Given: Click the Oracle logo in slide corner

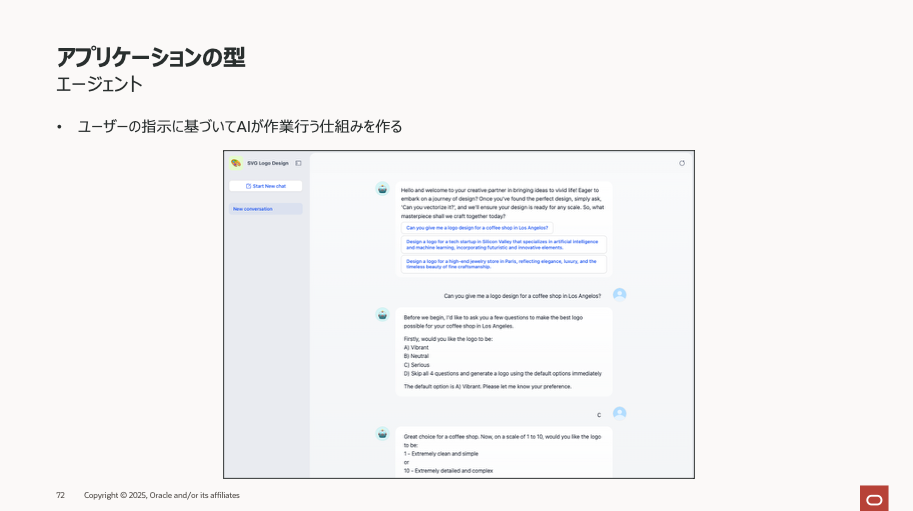Looking at the screenshot, I should click(x=874, y=499).
